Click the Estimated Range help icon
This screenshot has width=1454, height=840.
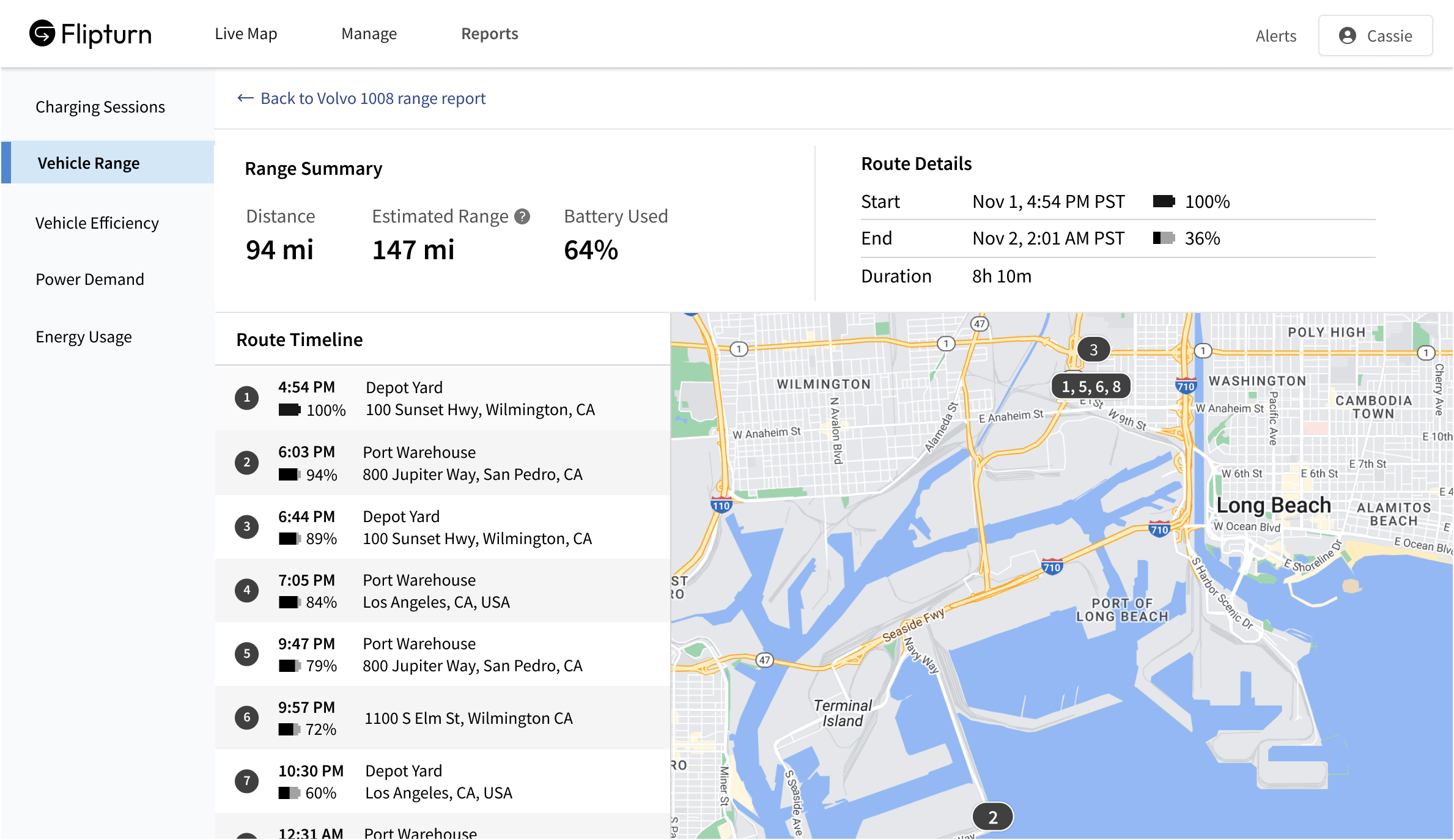point(522,216)
